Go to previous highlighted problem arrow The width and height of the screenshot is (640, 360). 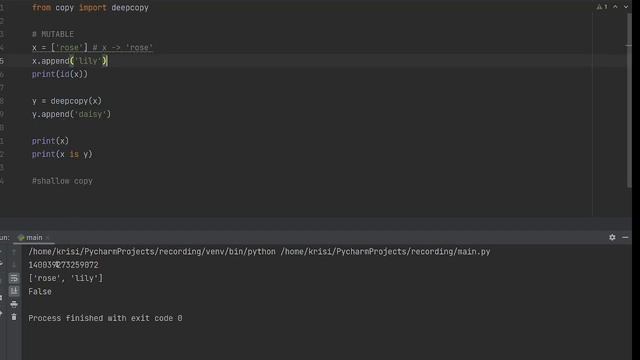pyautogui.click(x=615, y=7)
